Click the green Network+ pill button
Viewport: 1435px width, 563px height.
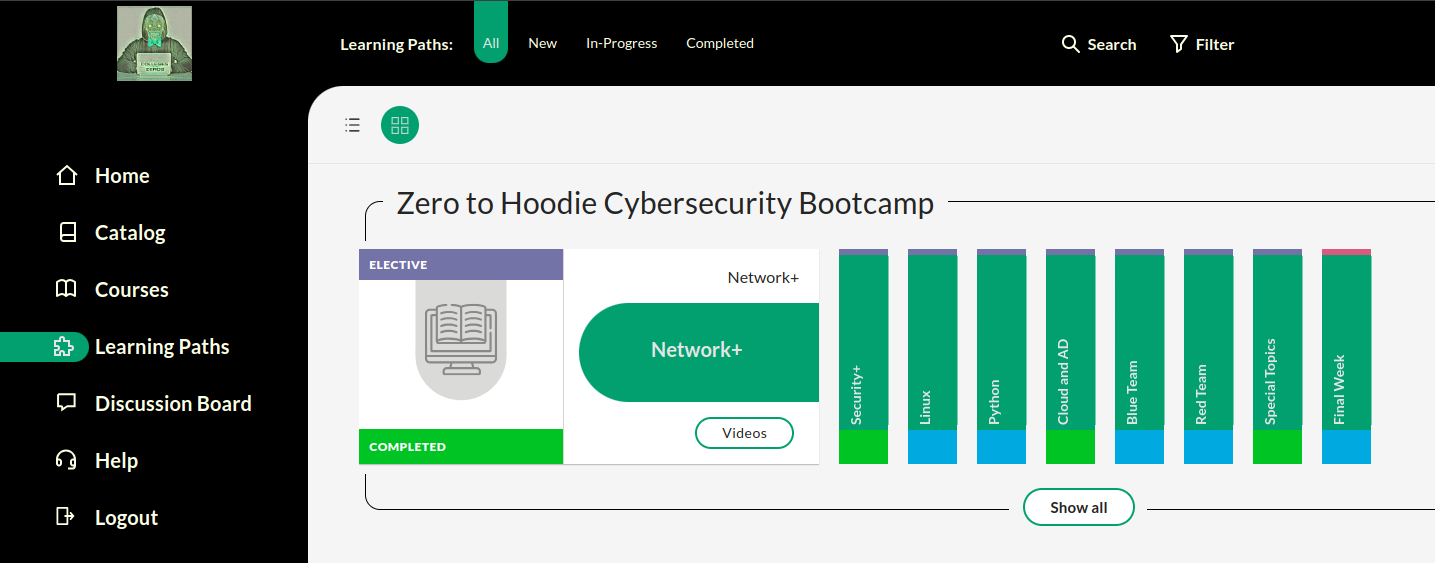coord(699,352)
